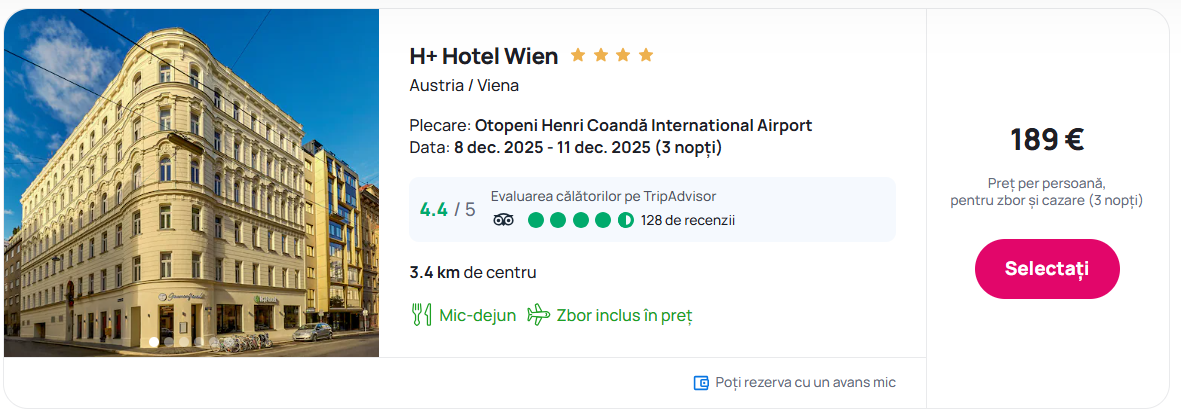Open the 128 de recenzii reviews link
The image size is (1181, 413).
tap(688, 220)
